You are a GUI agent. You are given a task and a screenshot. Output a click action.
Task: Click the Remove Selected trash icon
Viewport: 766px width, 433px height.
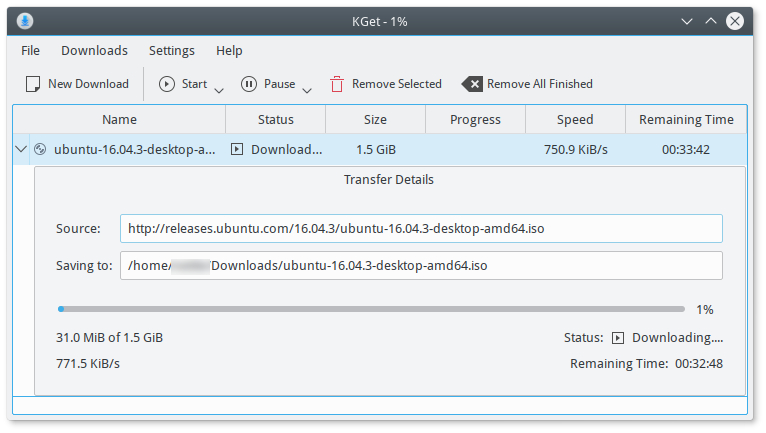[x=337, y=84]
